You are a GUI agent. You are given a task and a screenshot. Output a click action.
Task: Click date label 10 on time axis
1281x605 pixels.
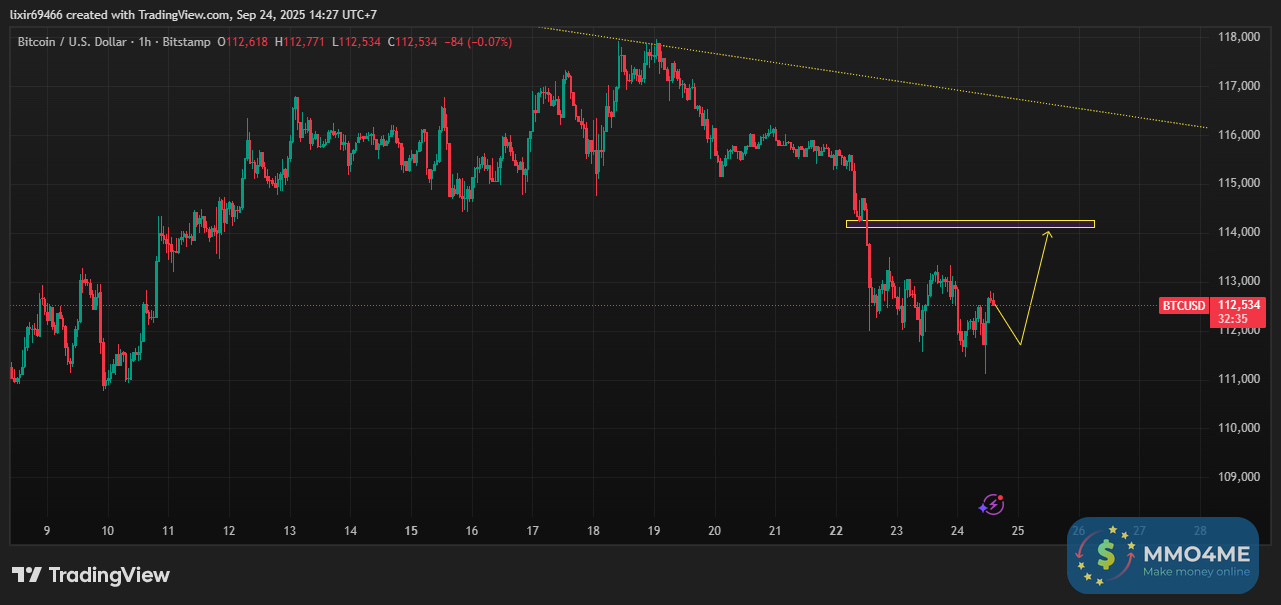point(107,531)
